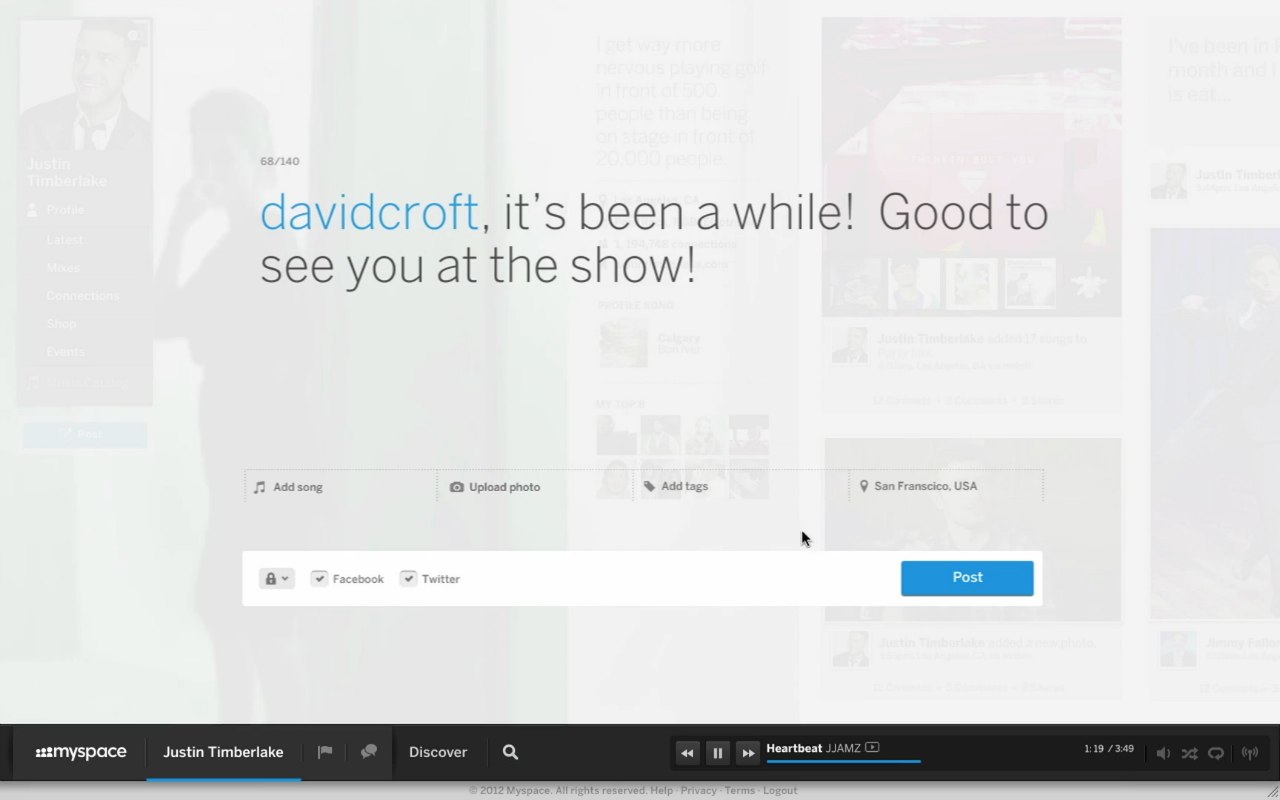This screenshot has height=800, width=1280.
Task: Toggle shuffle in the player
Action: pyautogui.click(x=1189, y=753)
